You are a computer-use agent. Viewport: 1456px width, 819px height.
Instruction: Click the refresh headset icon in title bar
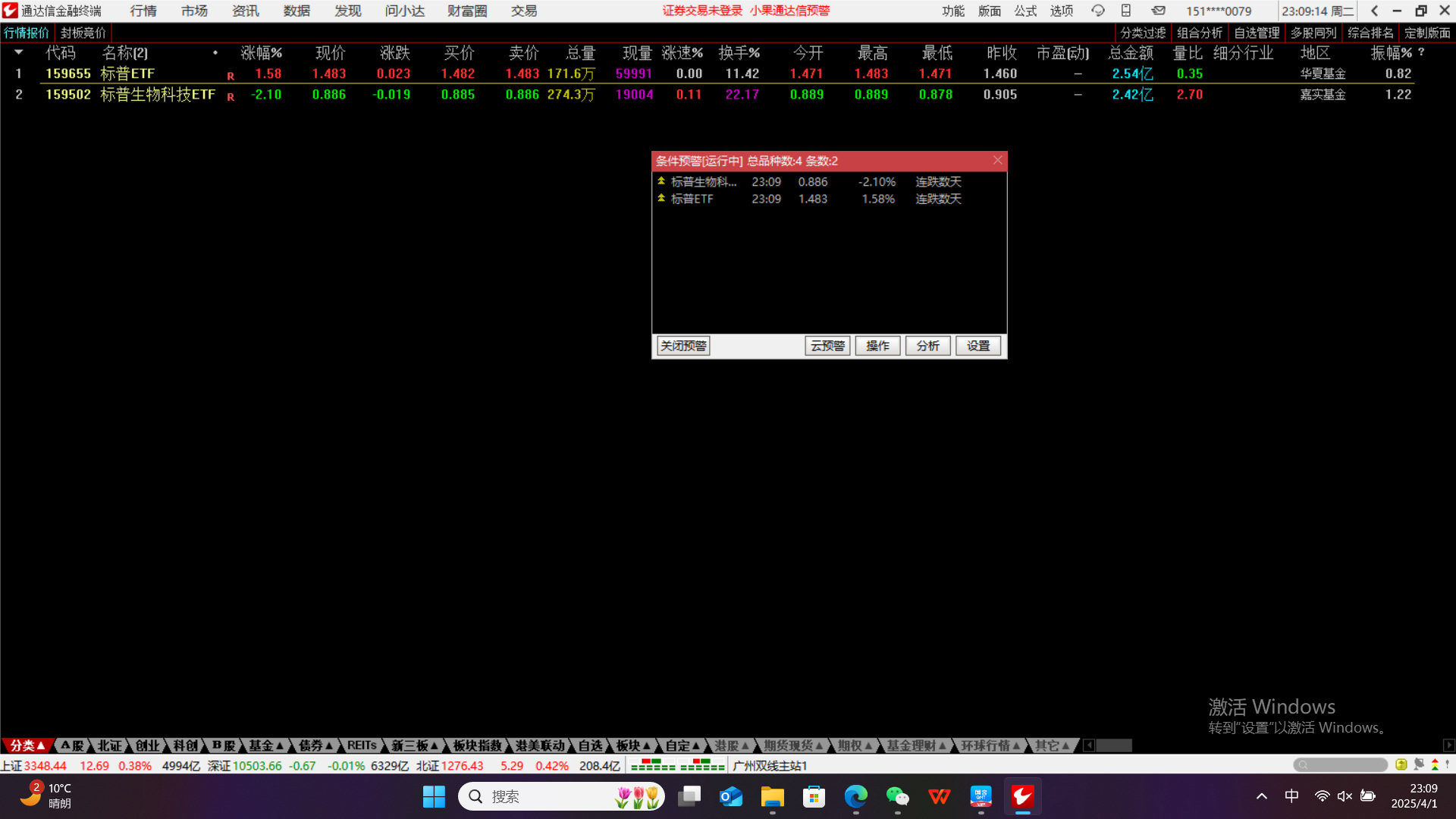(1097, 11)
